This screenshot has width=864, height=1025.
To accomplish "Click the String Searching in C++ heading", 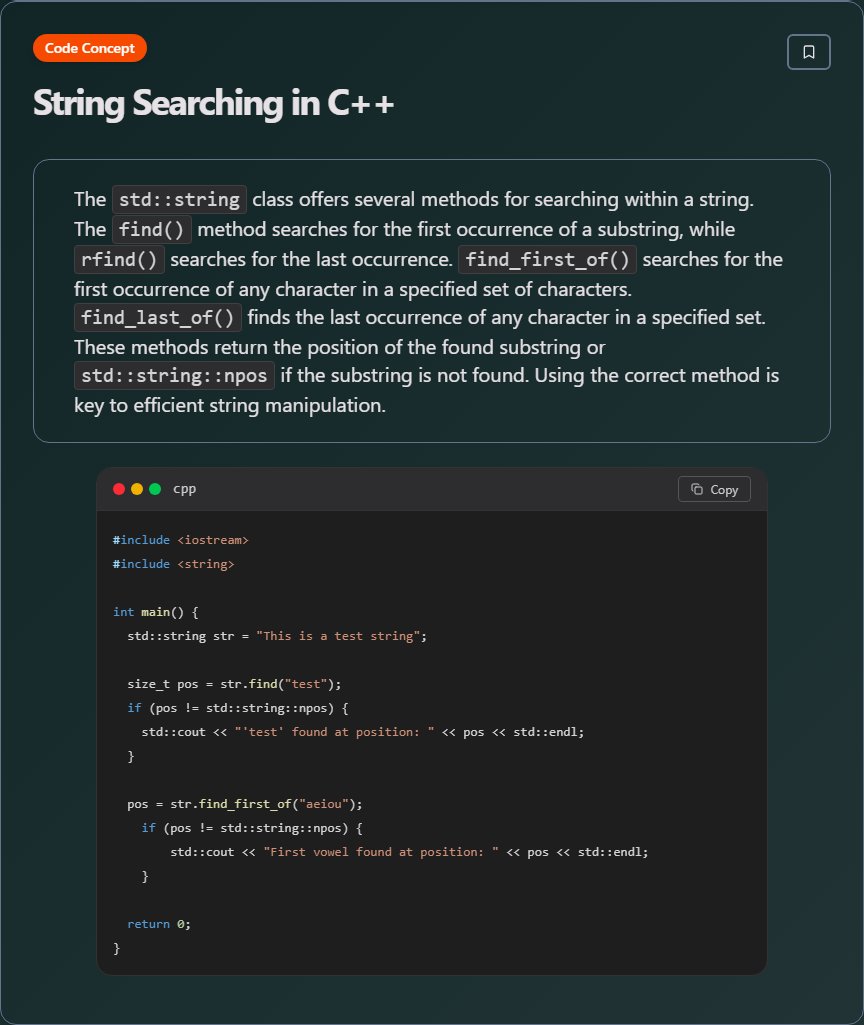I will tap(213, 103).
